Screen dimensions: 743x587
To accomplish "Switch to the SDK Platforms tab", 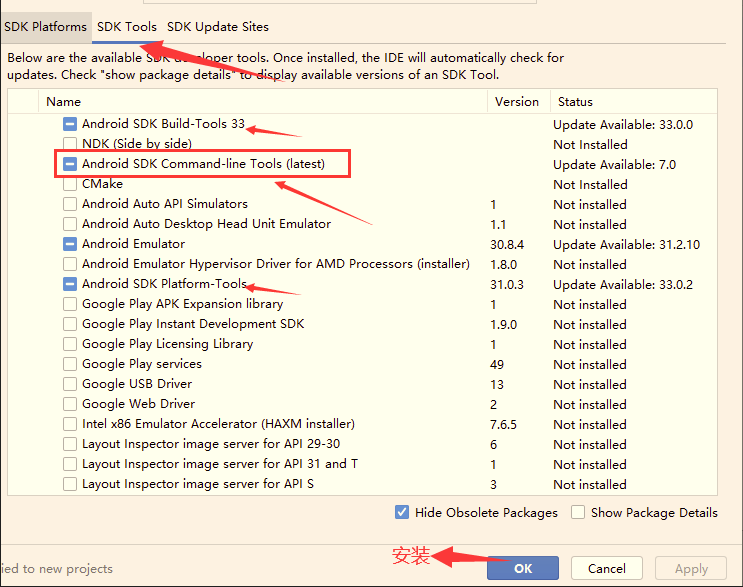I will click(x=45, y=27).
